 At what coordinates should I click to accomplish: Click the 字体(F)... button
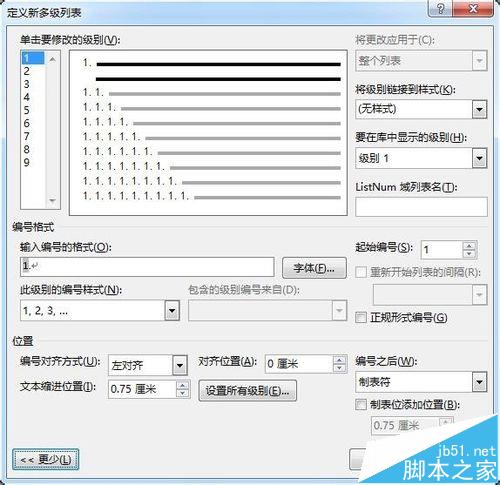tap(314, 268)
